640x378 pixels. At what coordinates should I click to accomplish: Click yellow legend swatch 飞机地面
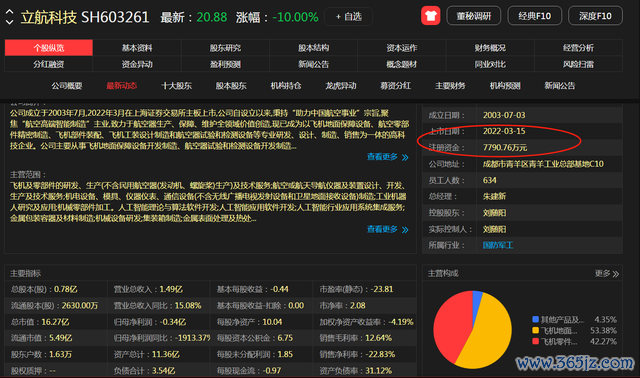(536, 330)
